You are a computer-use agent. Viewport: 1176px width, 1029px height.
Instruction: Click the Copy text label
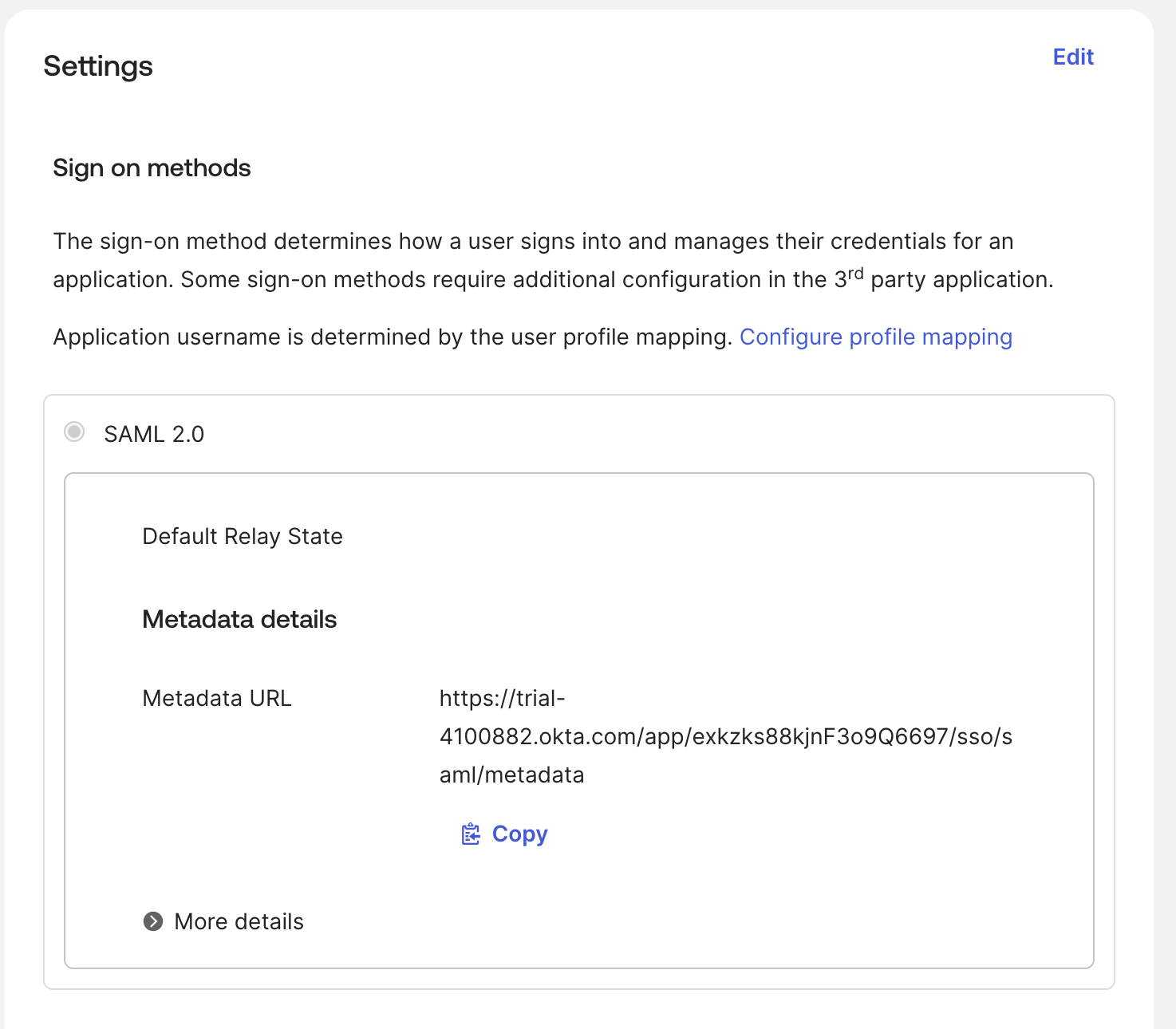pos(519,834)
